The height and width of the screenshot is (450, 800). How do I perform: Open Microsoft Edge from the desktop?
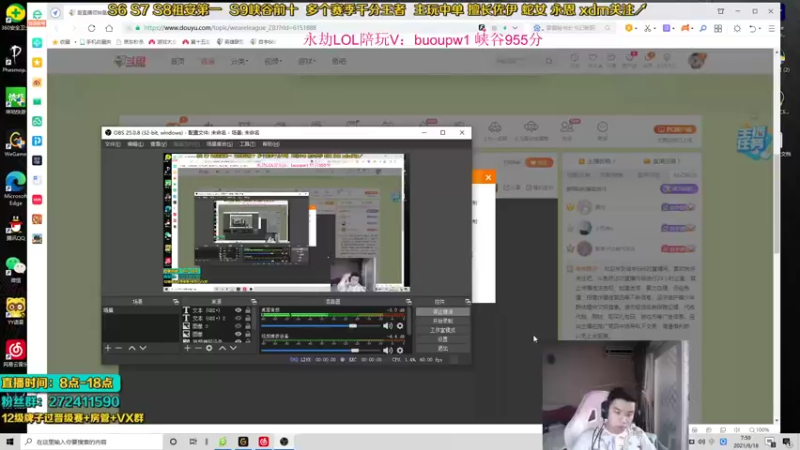(x=15, y=188)
